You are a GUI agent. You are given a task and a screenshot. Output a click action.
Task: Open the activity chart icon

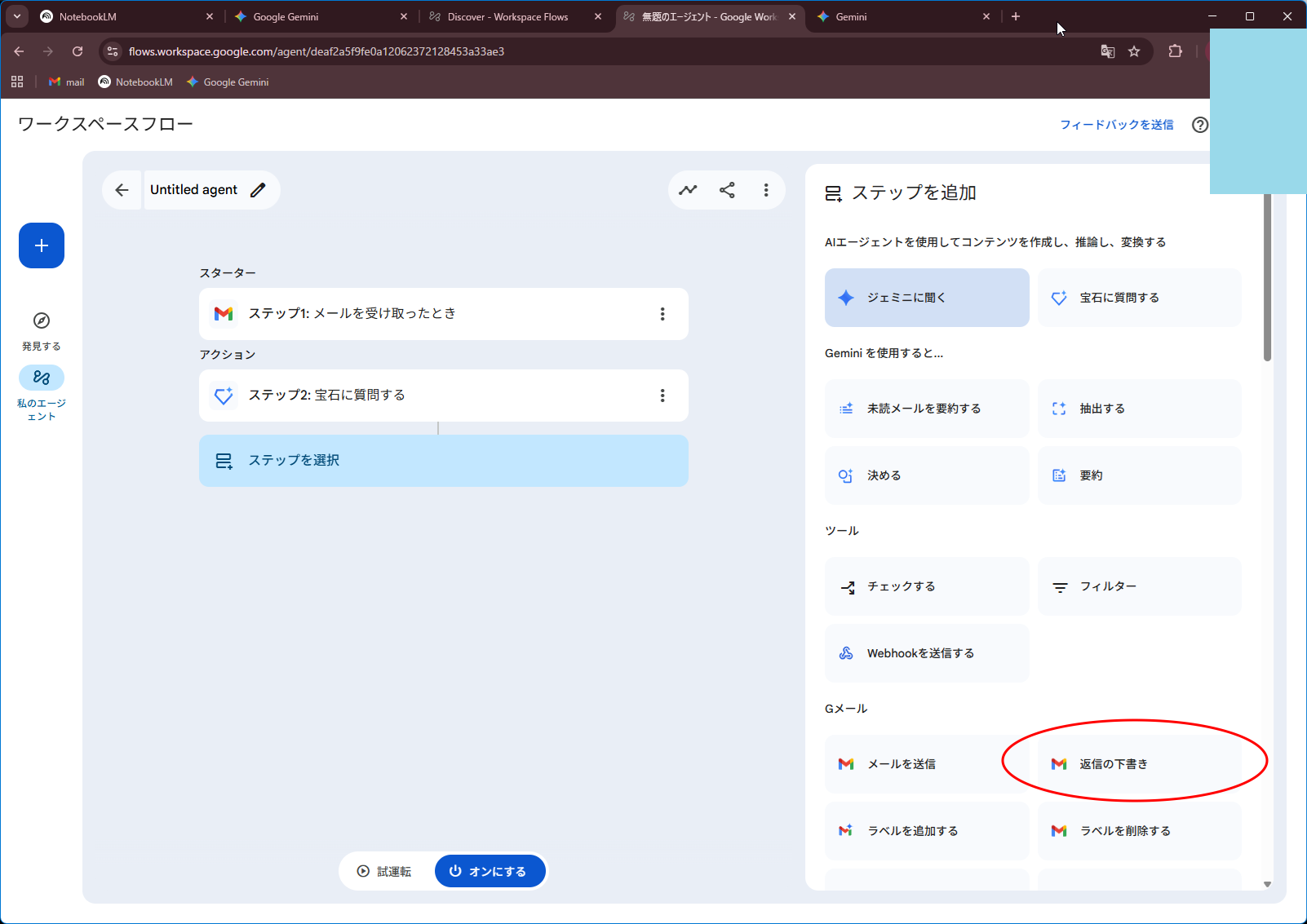688,190
